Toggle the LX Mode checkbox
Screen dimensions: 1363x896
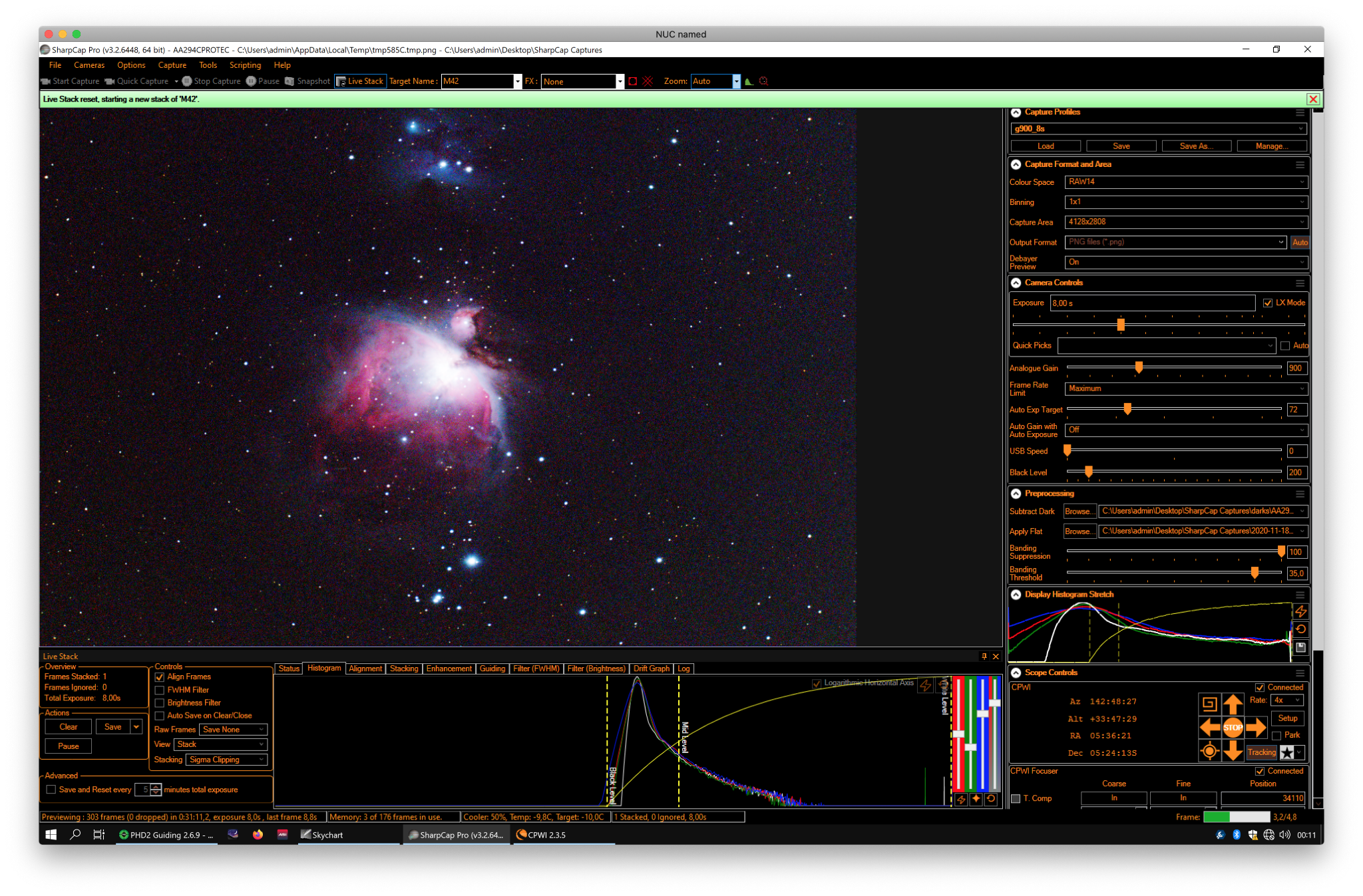point(1268,303)
